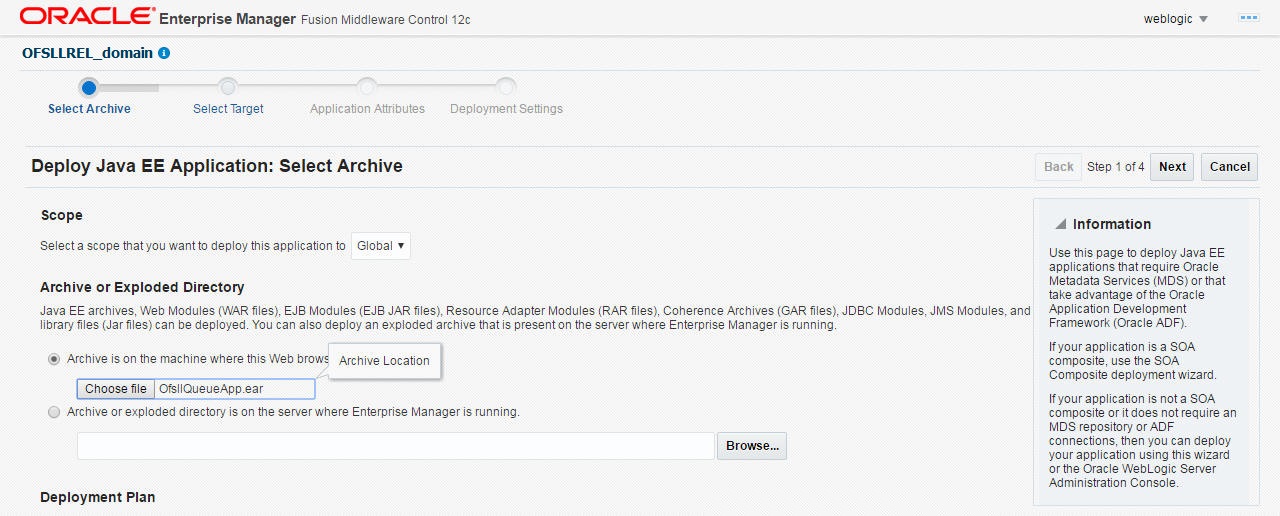Click the Oracle logo

click(87, 17)
